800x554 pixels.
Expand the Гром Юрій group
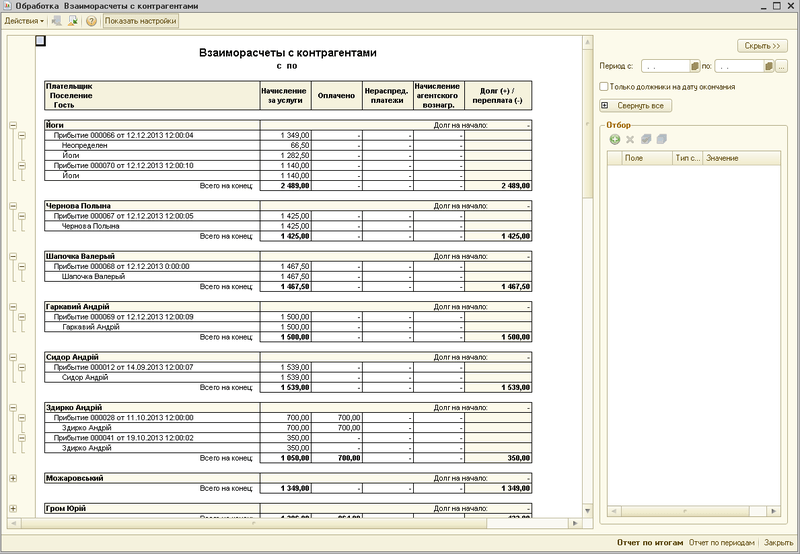pos(13,509)
